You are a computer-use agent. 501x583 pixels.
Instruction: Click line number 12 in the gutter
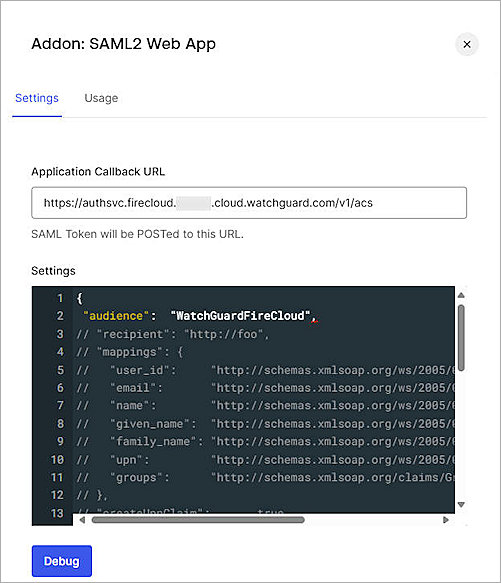(57, 495)
